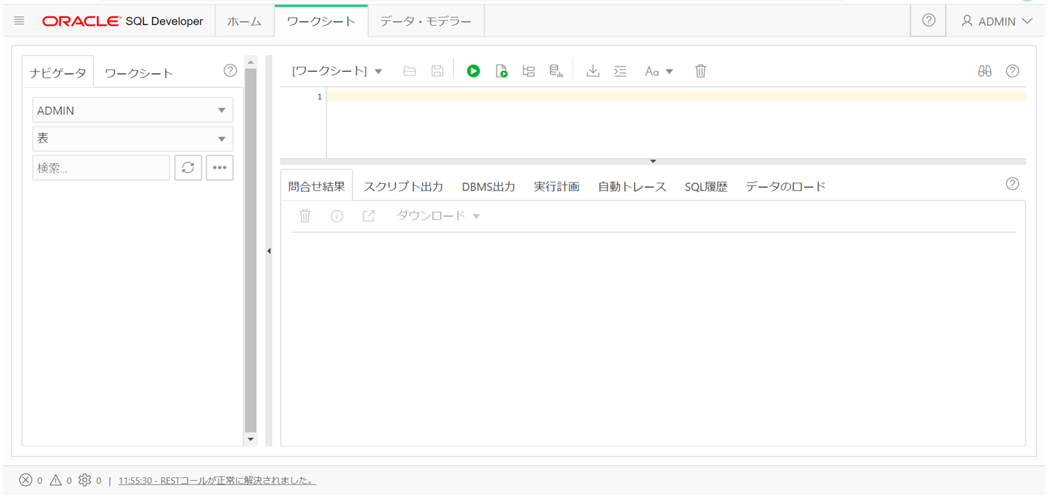Click the Run Script icon
The image size is (1048, 498).
501,71
